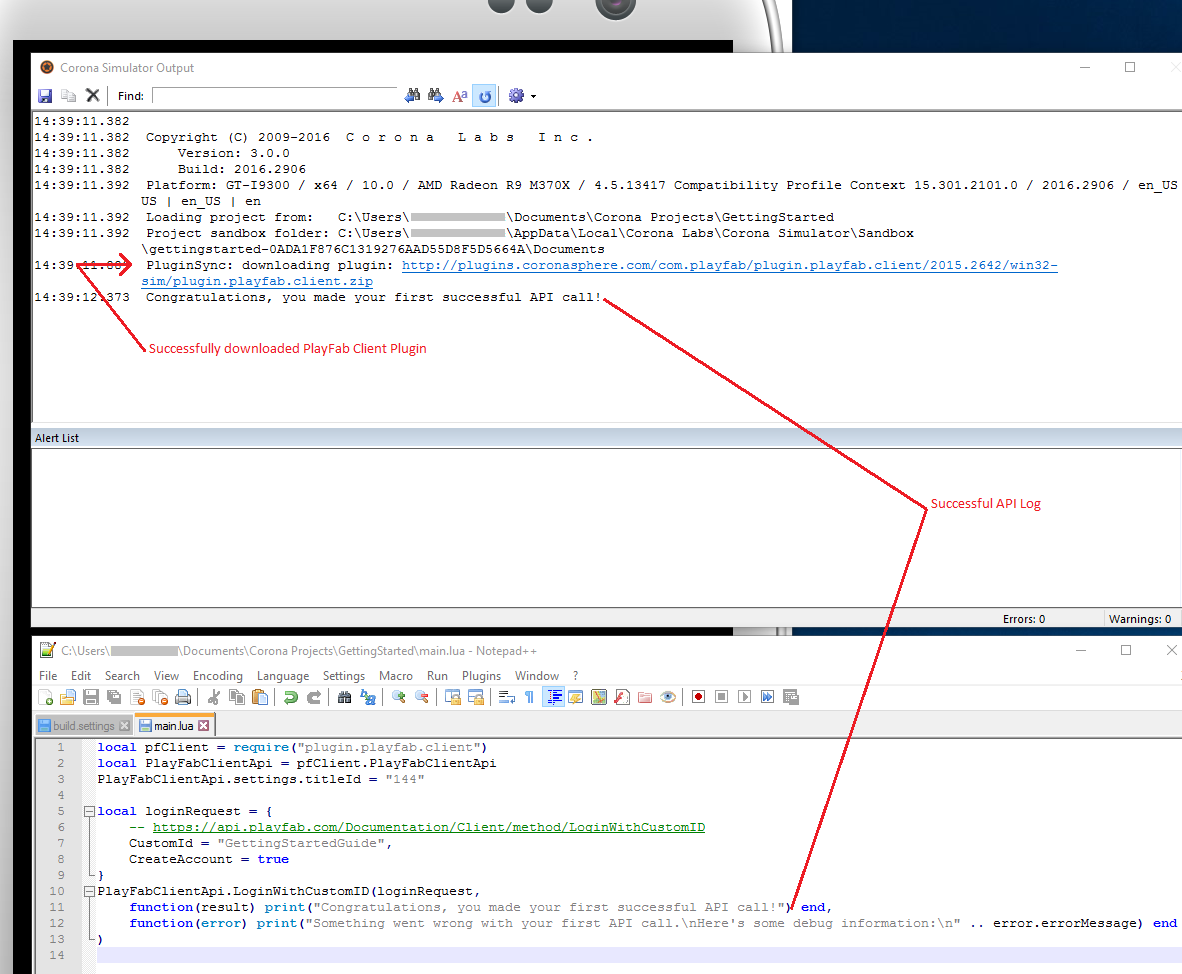
Task: Click the Save All toolbar icon
Action: click(114, 697)
